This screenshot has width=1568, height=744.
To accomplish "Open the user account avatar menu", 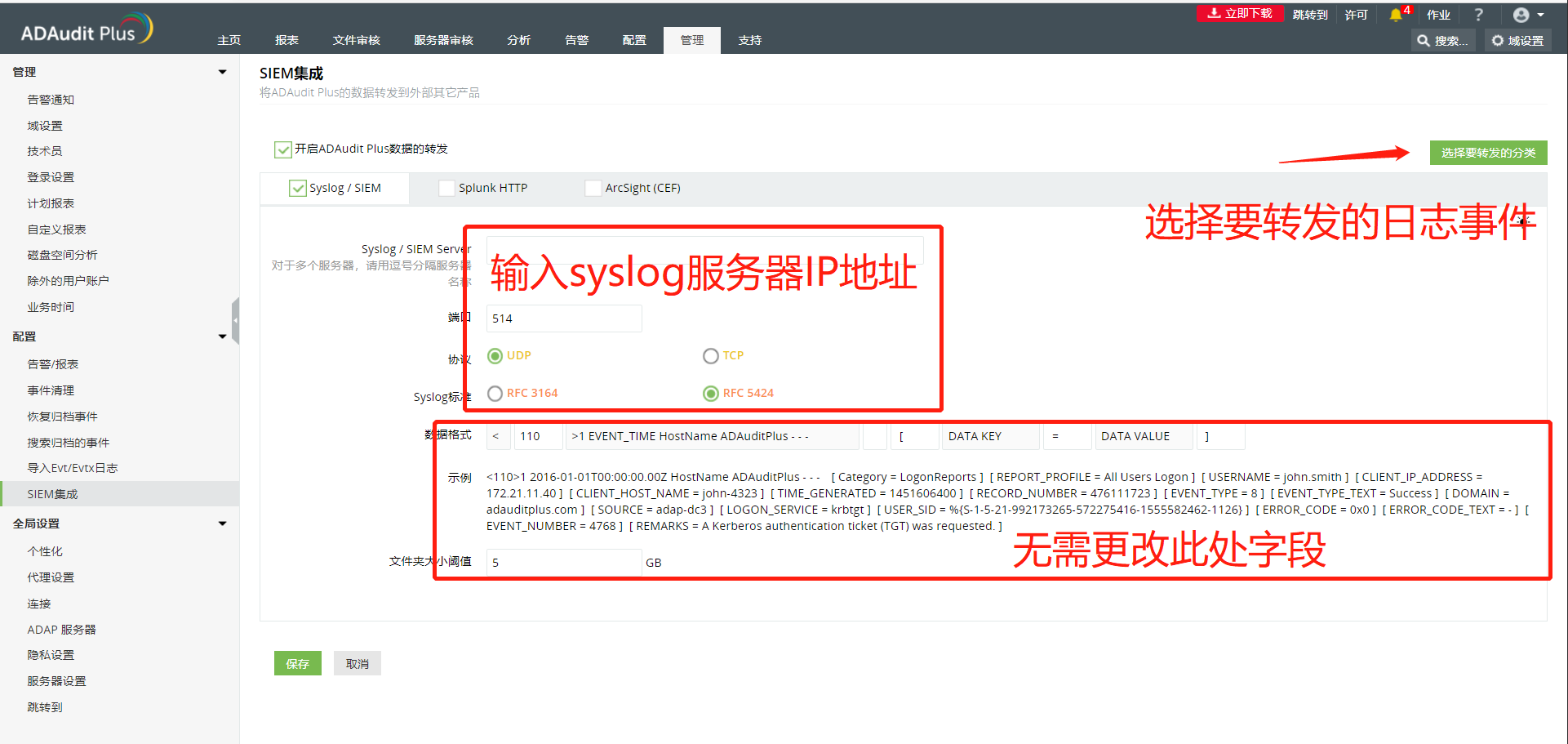I will [1528, 15].
